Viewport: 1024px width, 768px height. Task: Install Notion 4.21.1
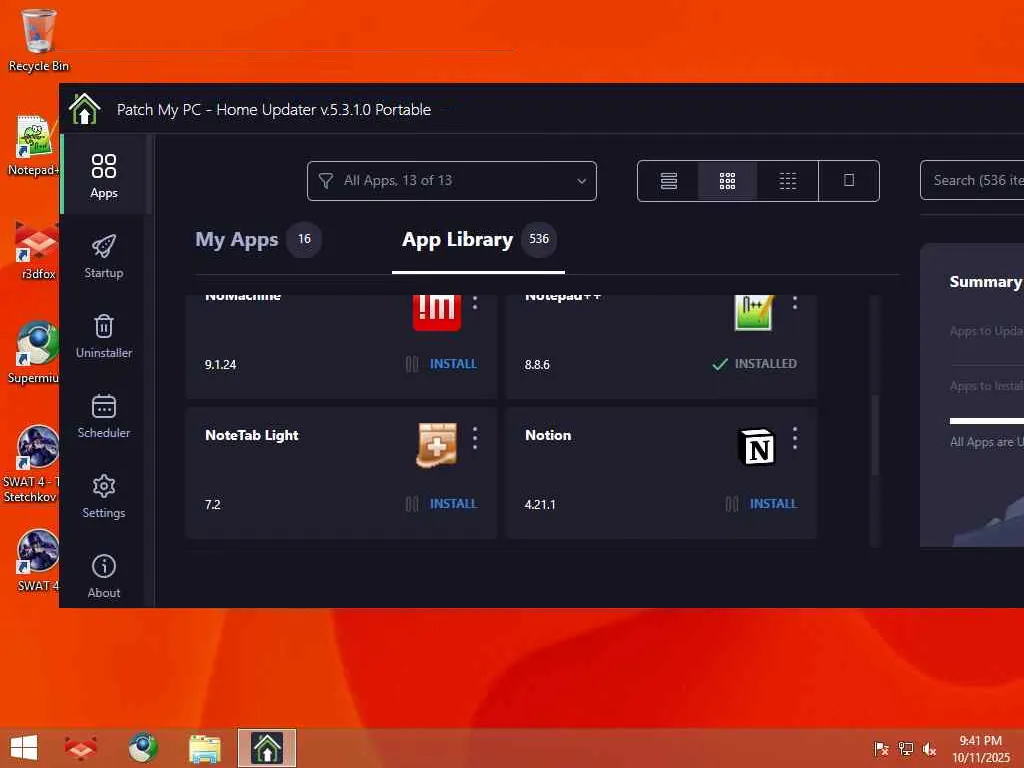[773, 504]
